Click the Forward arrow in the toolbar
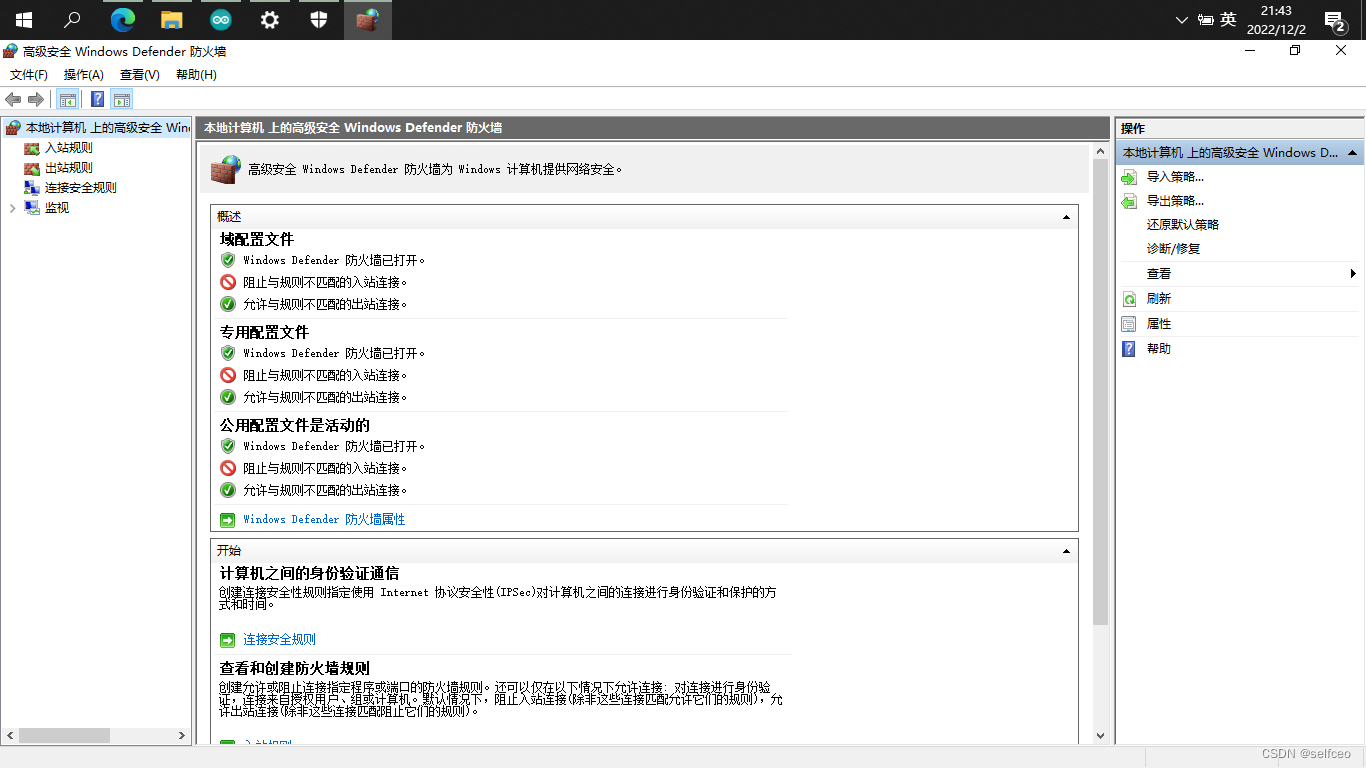The width and height of the screenshot is (1366, 768). 36,99
